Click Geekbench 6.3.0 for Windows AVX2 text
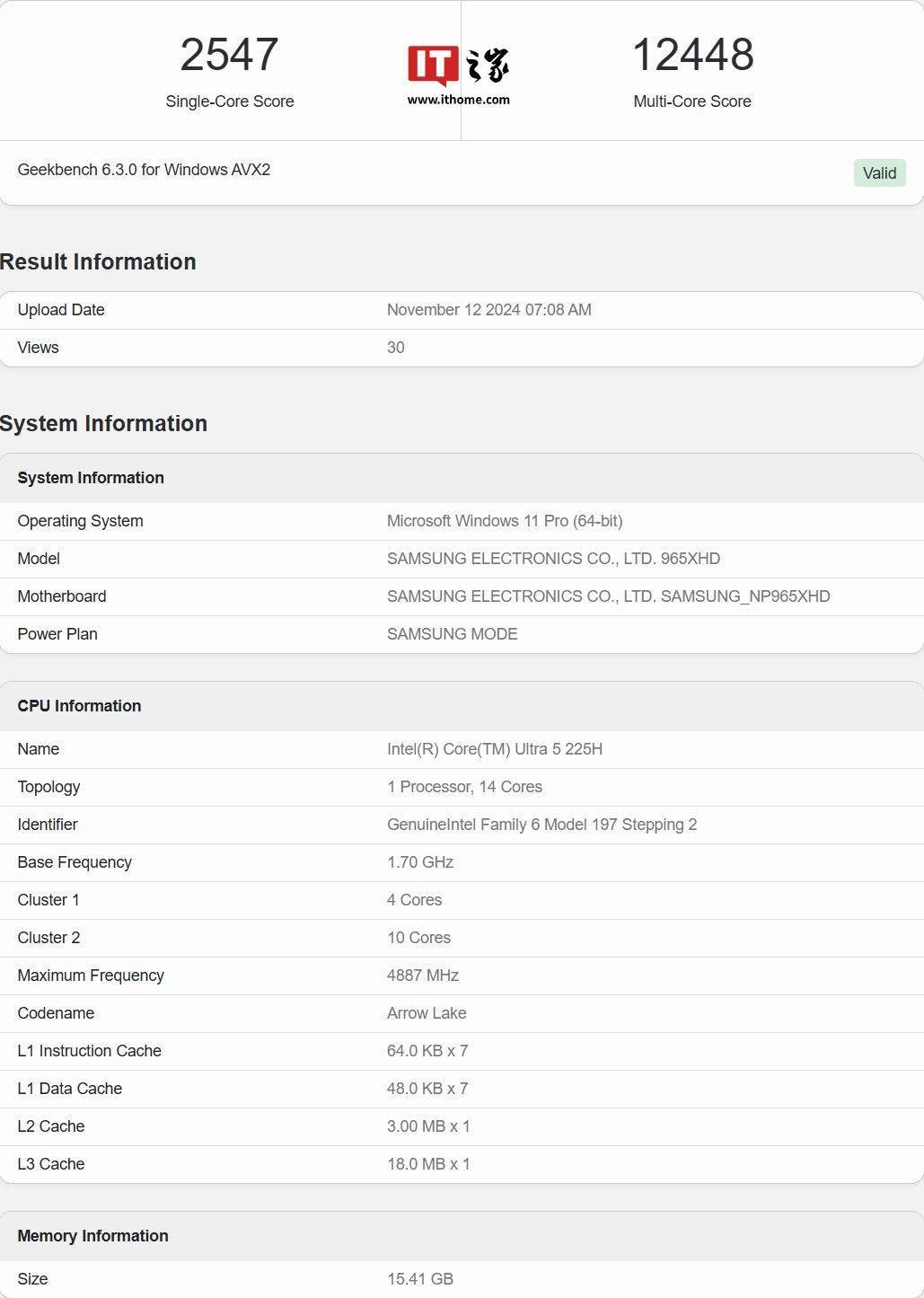The height and width of the screenshot is (1298, 924). [x=144, y=170]
